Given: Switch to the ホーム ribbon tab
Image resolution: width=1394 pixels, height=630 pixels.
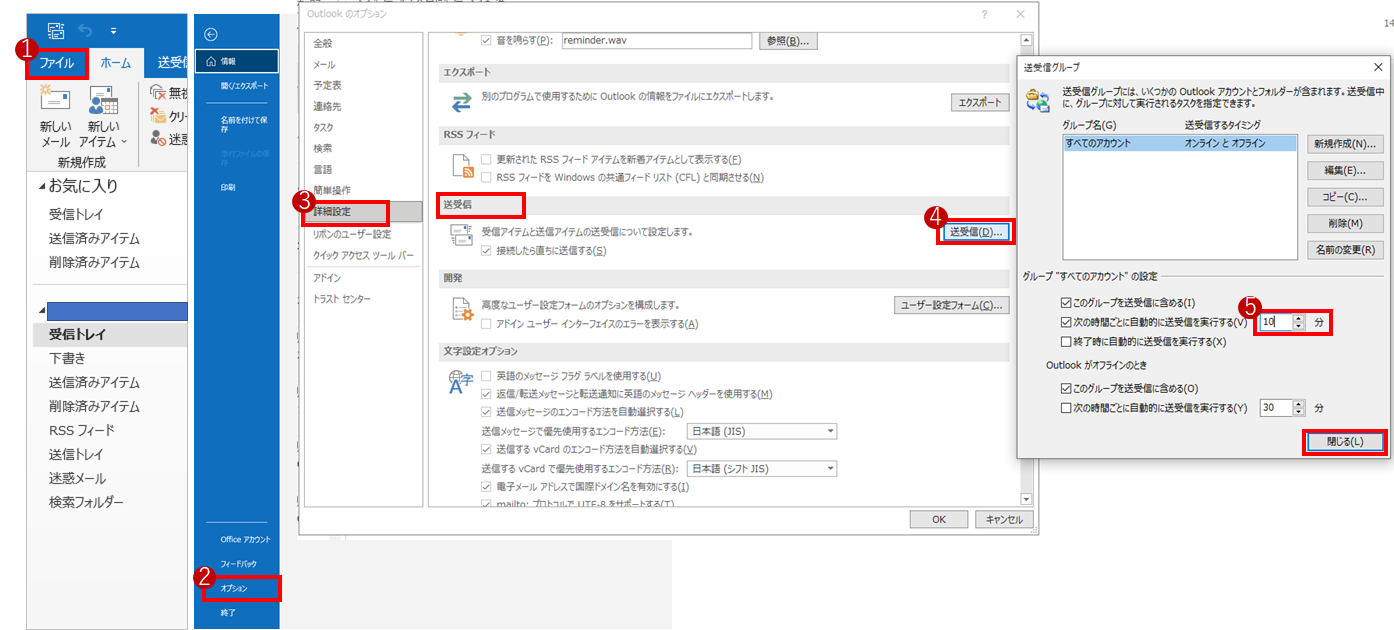Looking at the screenshot, I should 116,63.
